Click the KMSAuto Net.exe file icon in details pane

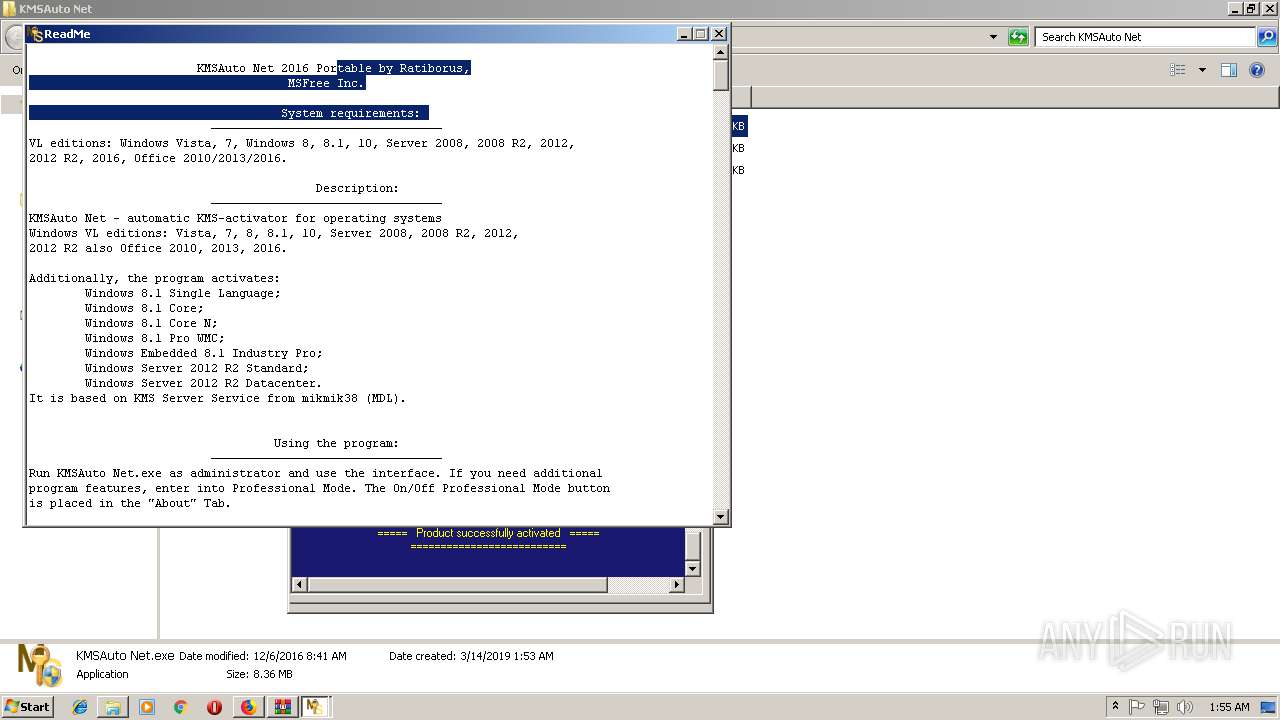pyautogui.click(x=40, y=665)
